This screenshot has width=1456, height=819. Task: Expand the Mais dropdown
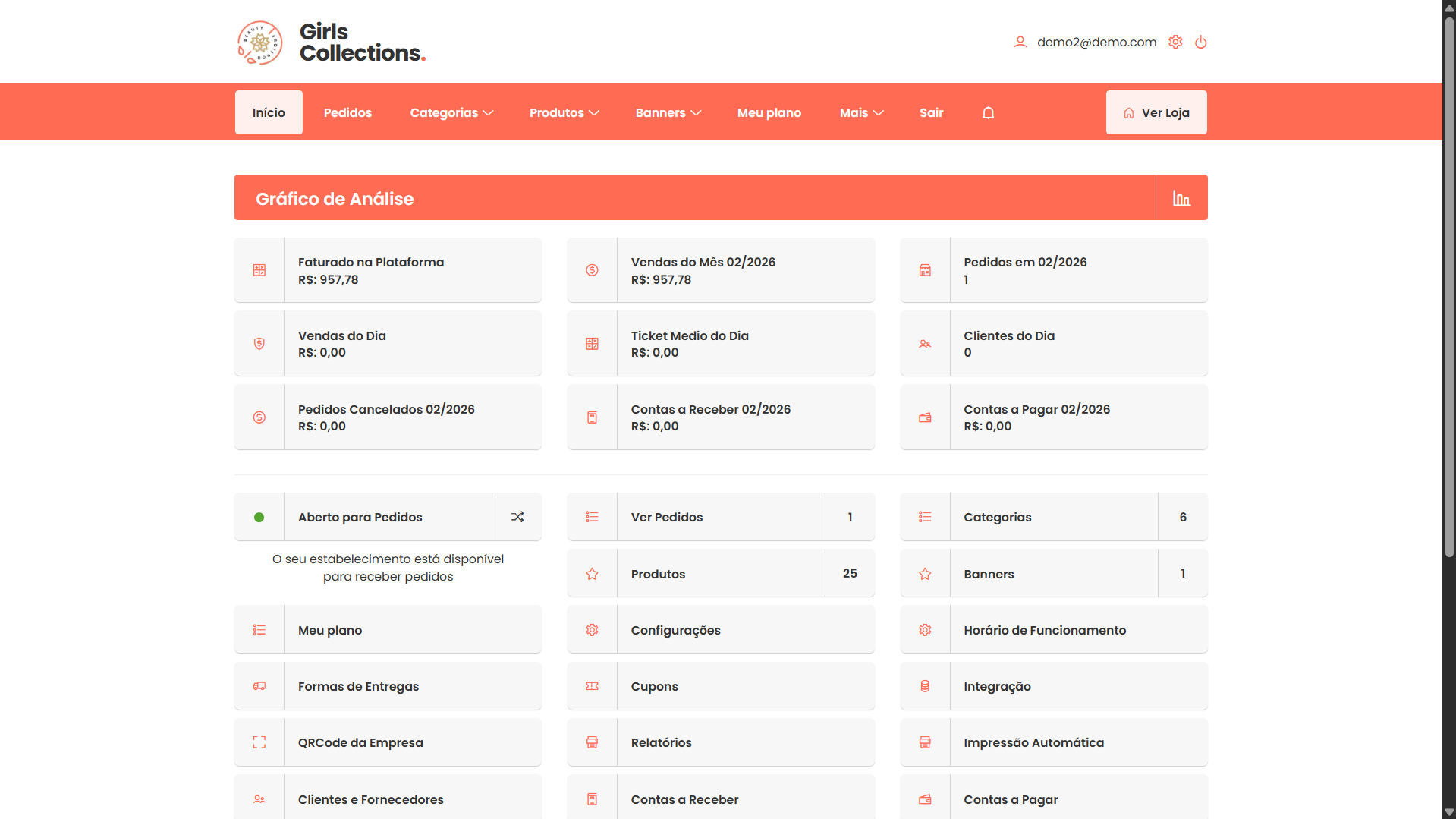(861, 112)
